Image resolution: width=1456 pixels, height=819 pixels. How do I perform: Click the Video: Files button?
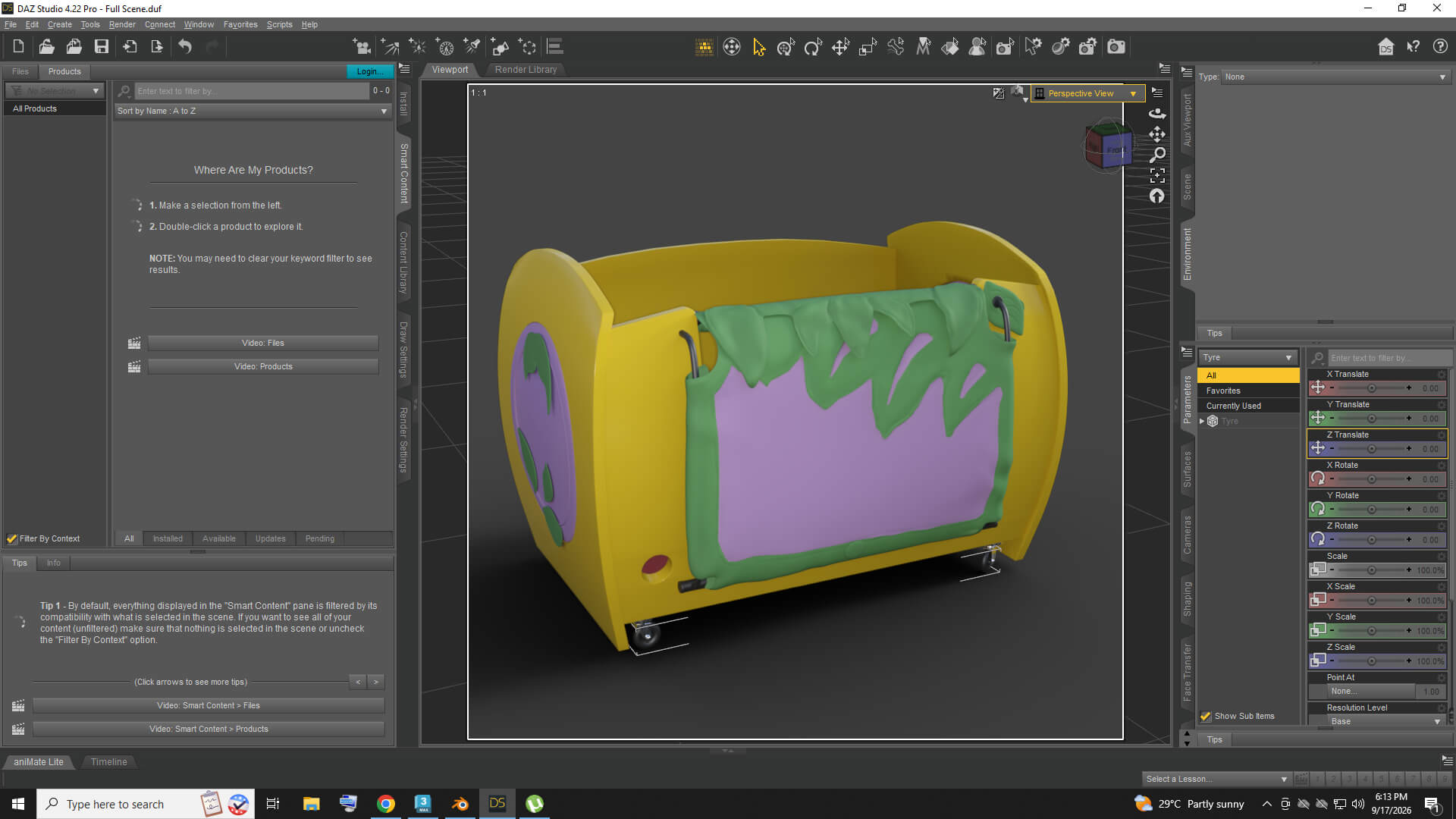coord(263,343)
